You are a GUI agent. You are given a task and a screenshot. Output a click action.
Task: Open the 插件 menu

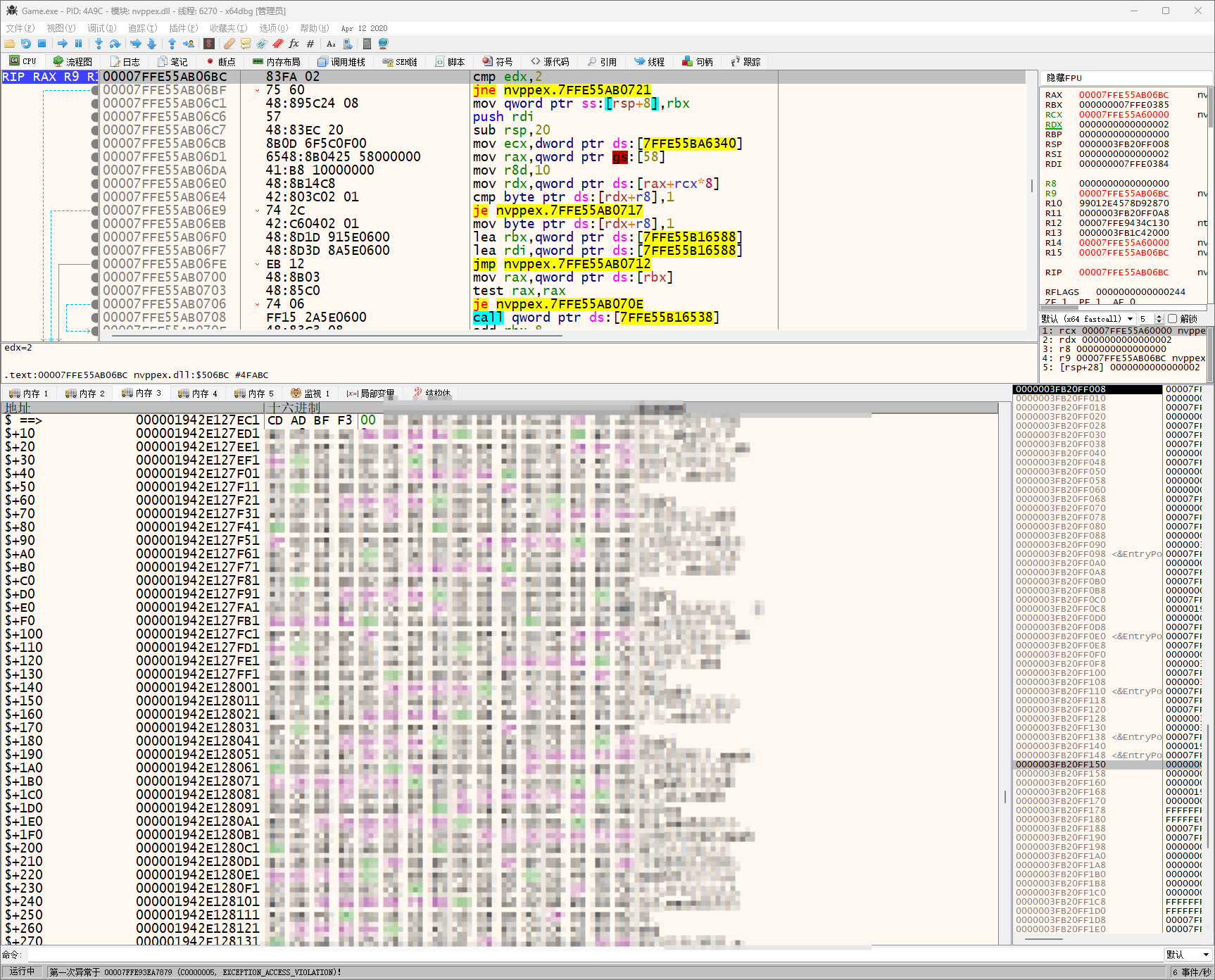[x=183, y=28]
